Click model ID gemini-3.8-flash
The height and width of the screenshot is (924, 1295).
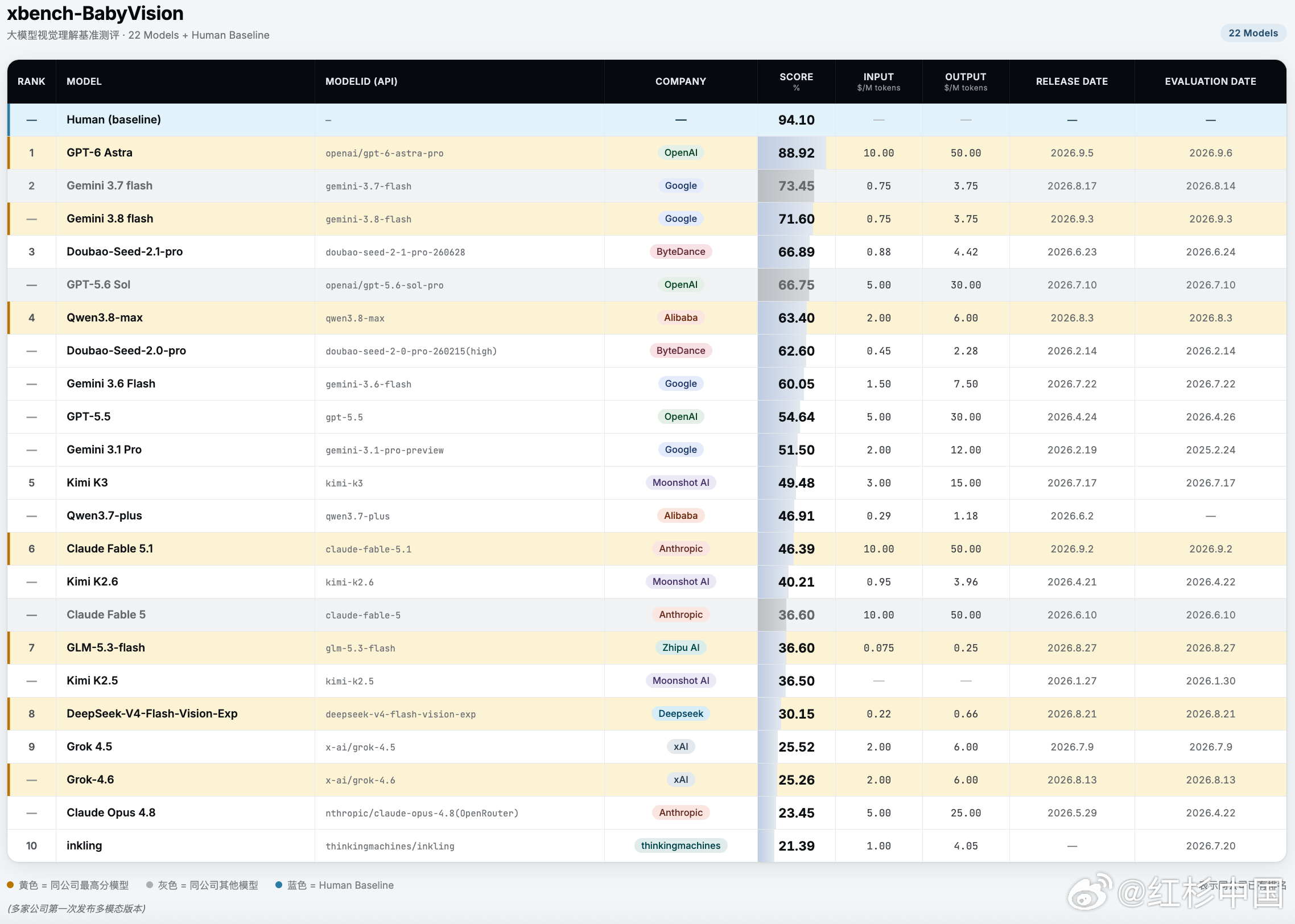(x=368, y=219)
